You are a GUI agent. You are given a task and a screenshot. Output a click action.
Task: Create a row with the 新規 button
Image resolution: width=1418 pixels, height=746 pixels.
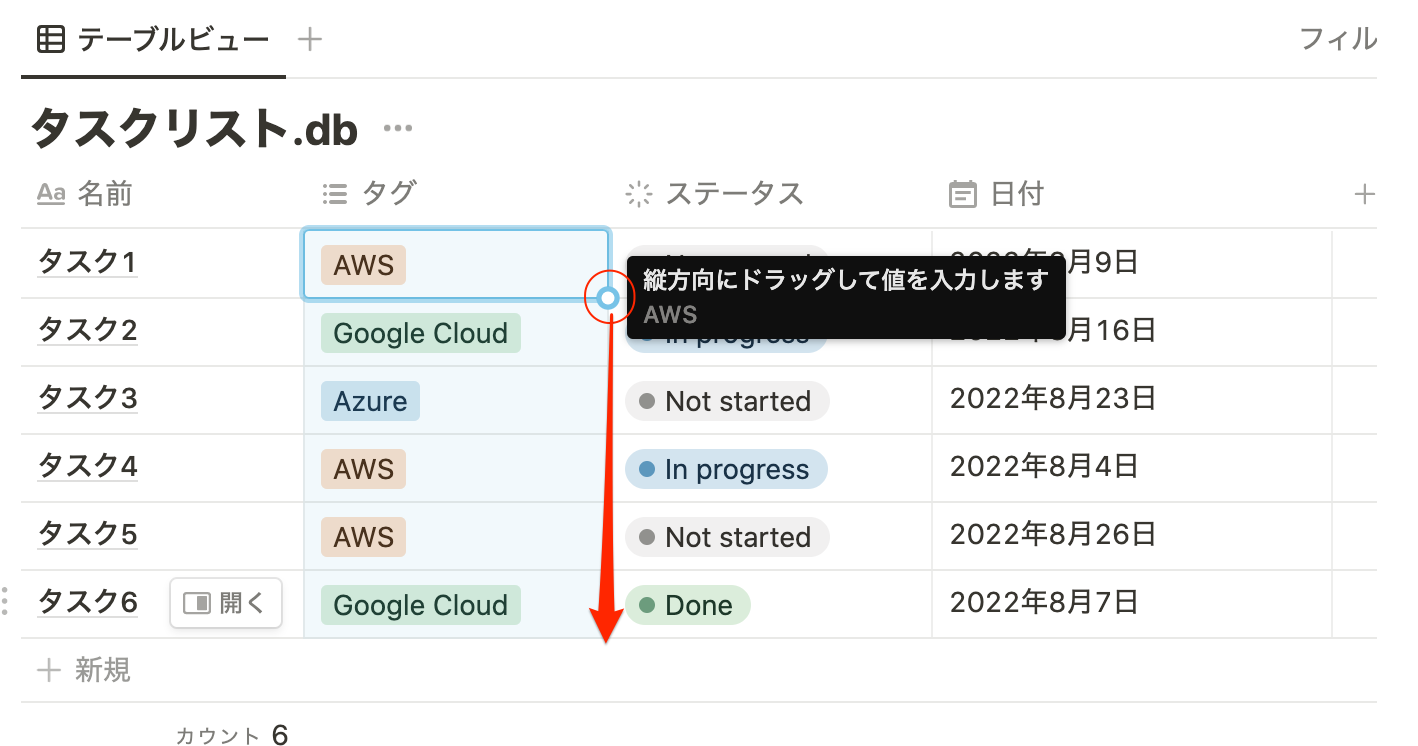(x=83, y=670)
